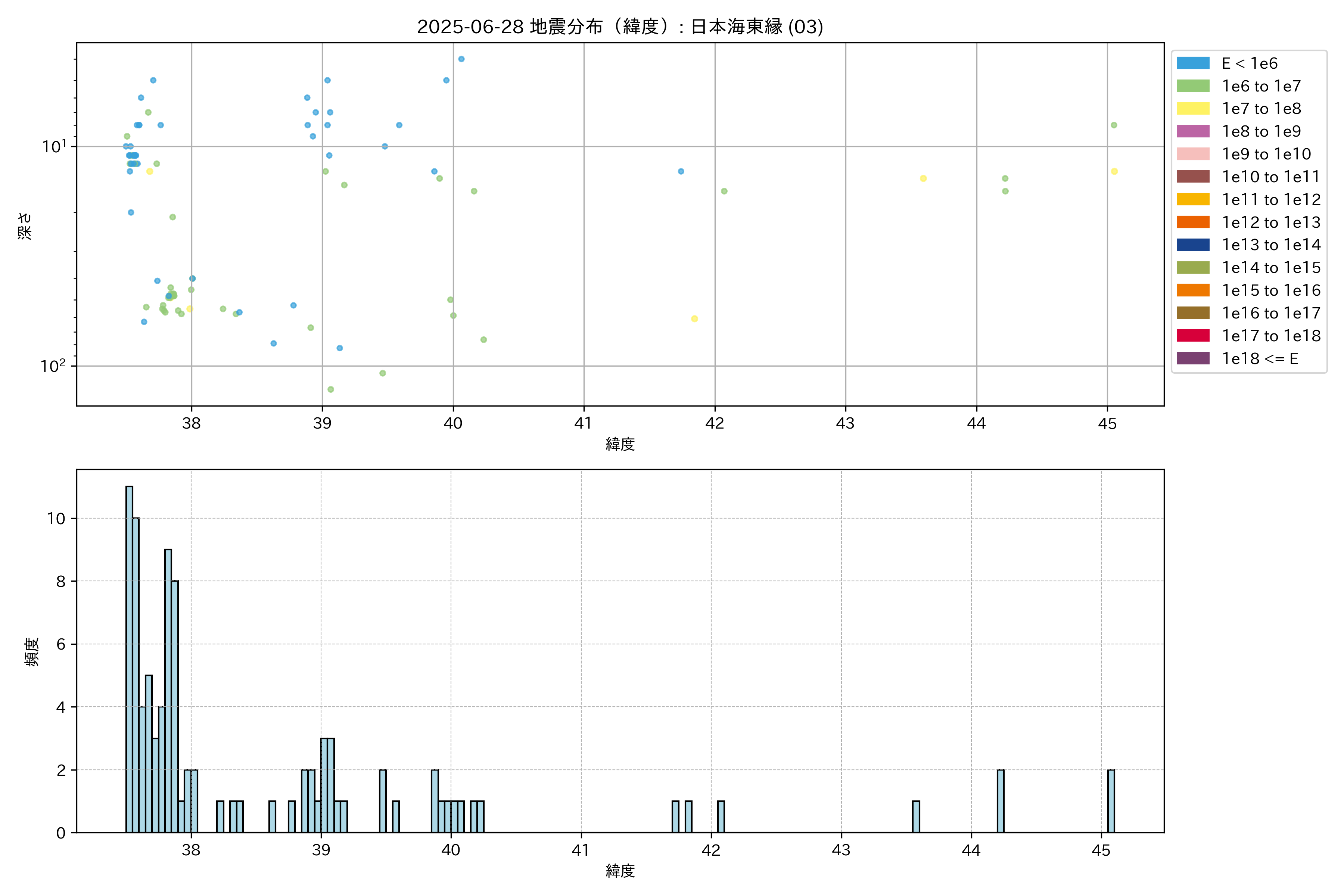Click the yellow scatter point near latitude 43.6
The height and width of the screenshot is (896, 1344).
point(923,178)
